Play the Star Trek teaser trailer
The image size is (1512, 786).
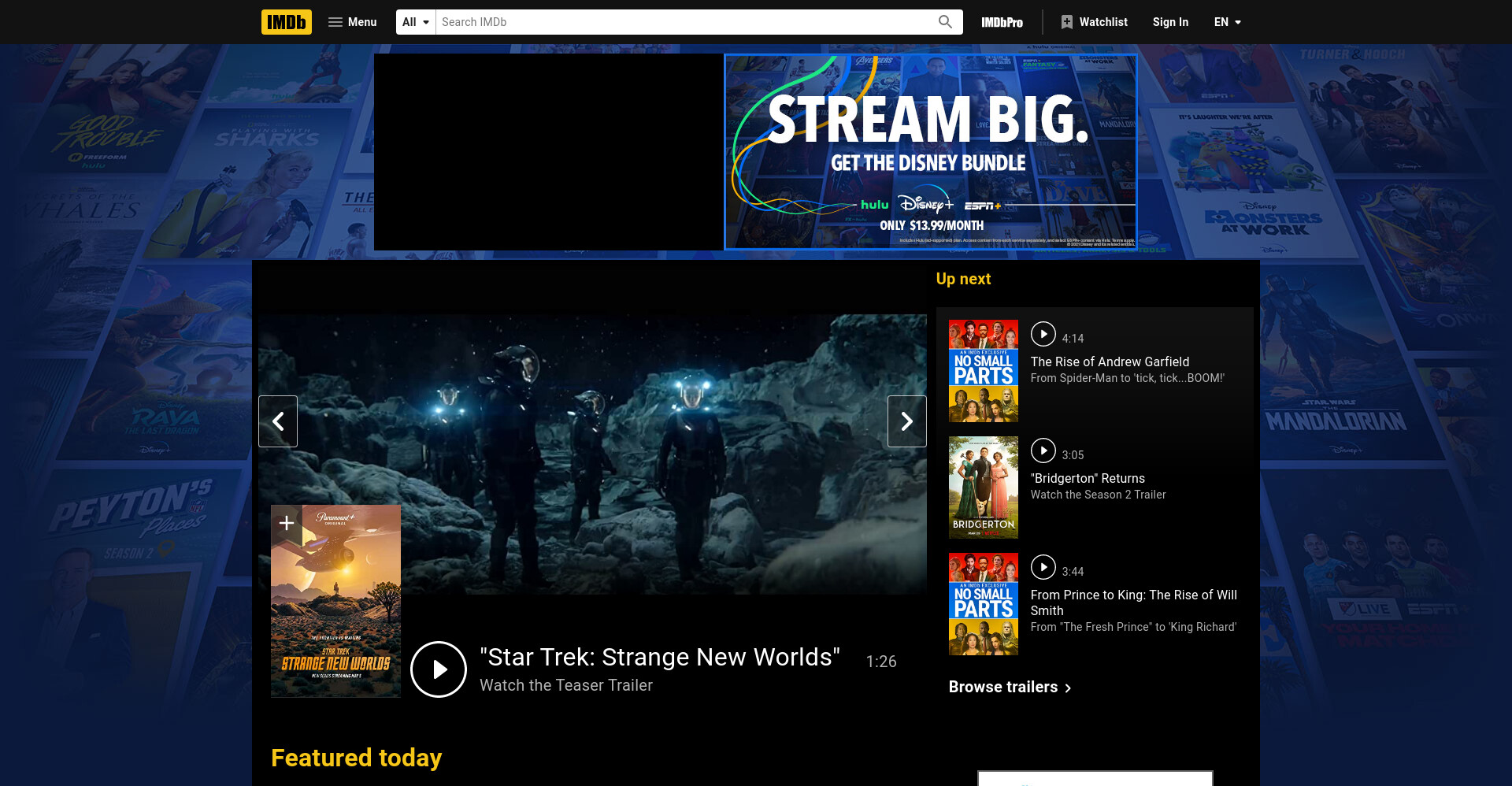coord(439,669)
